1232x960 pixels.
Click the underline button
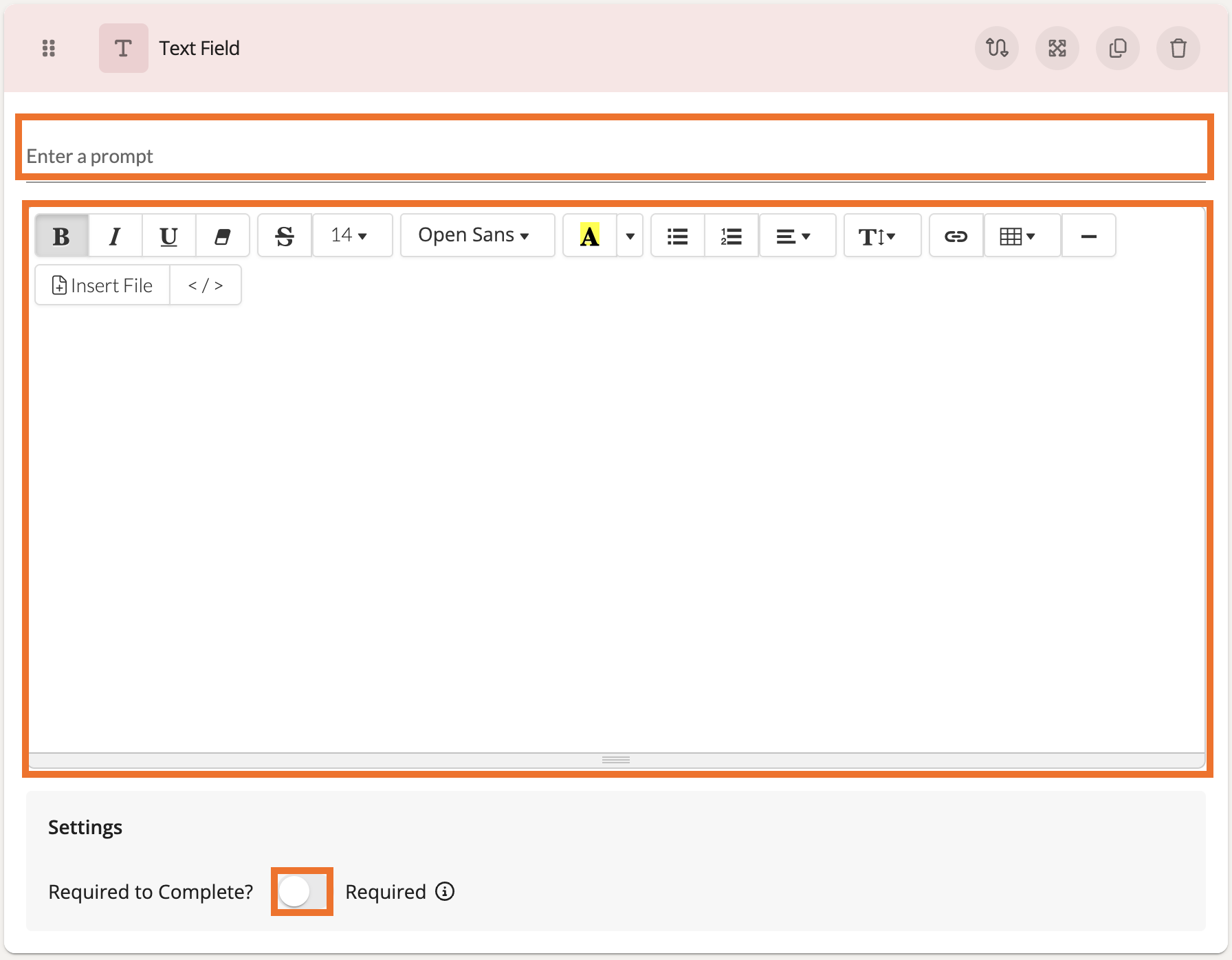click(168, 236)
